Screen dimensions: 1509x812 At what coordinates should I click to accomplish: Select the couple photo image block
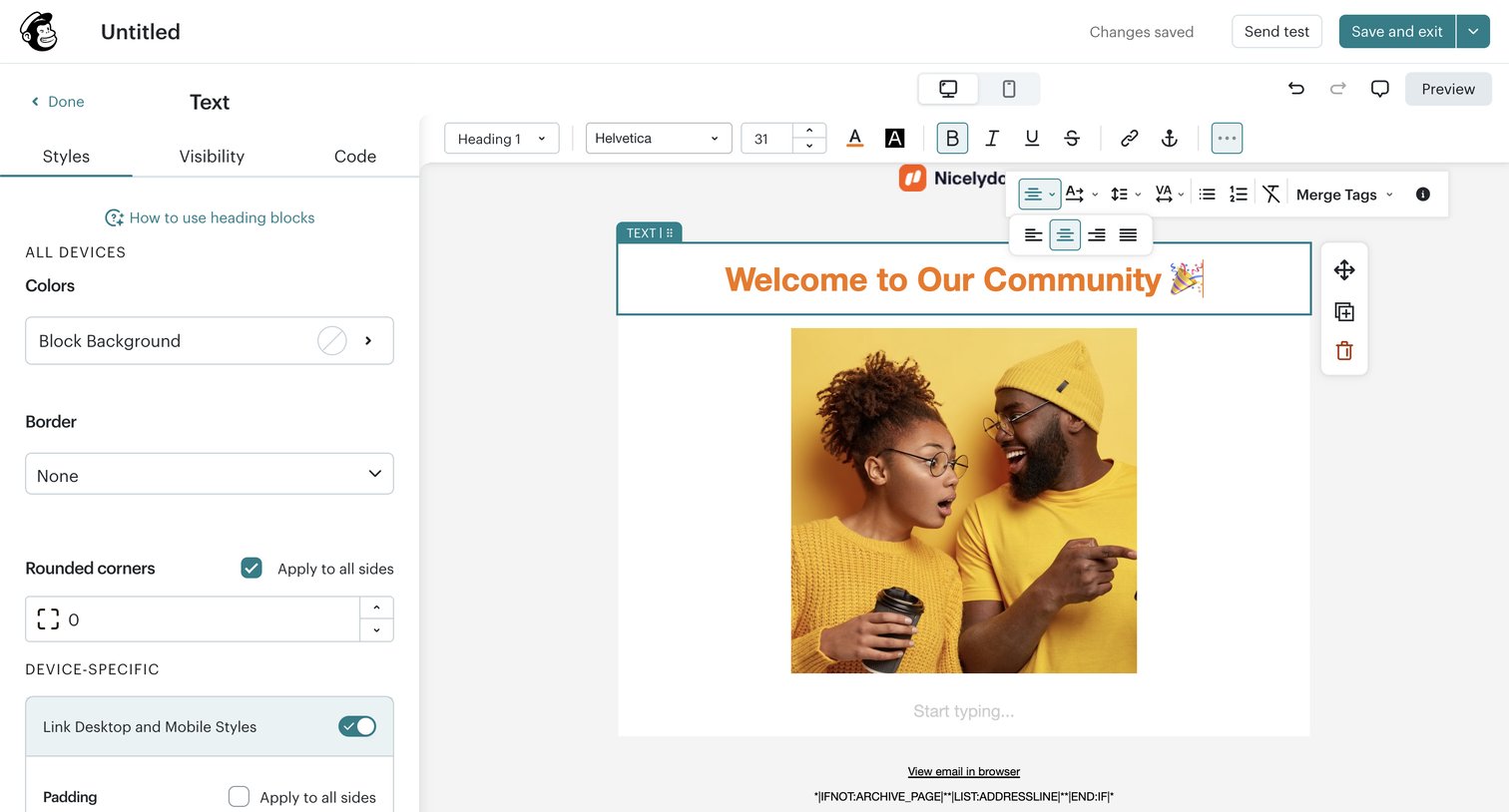tap(964, 501)
